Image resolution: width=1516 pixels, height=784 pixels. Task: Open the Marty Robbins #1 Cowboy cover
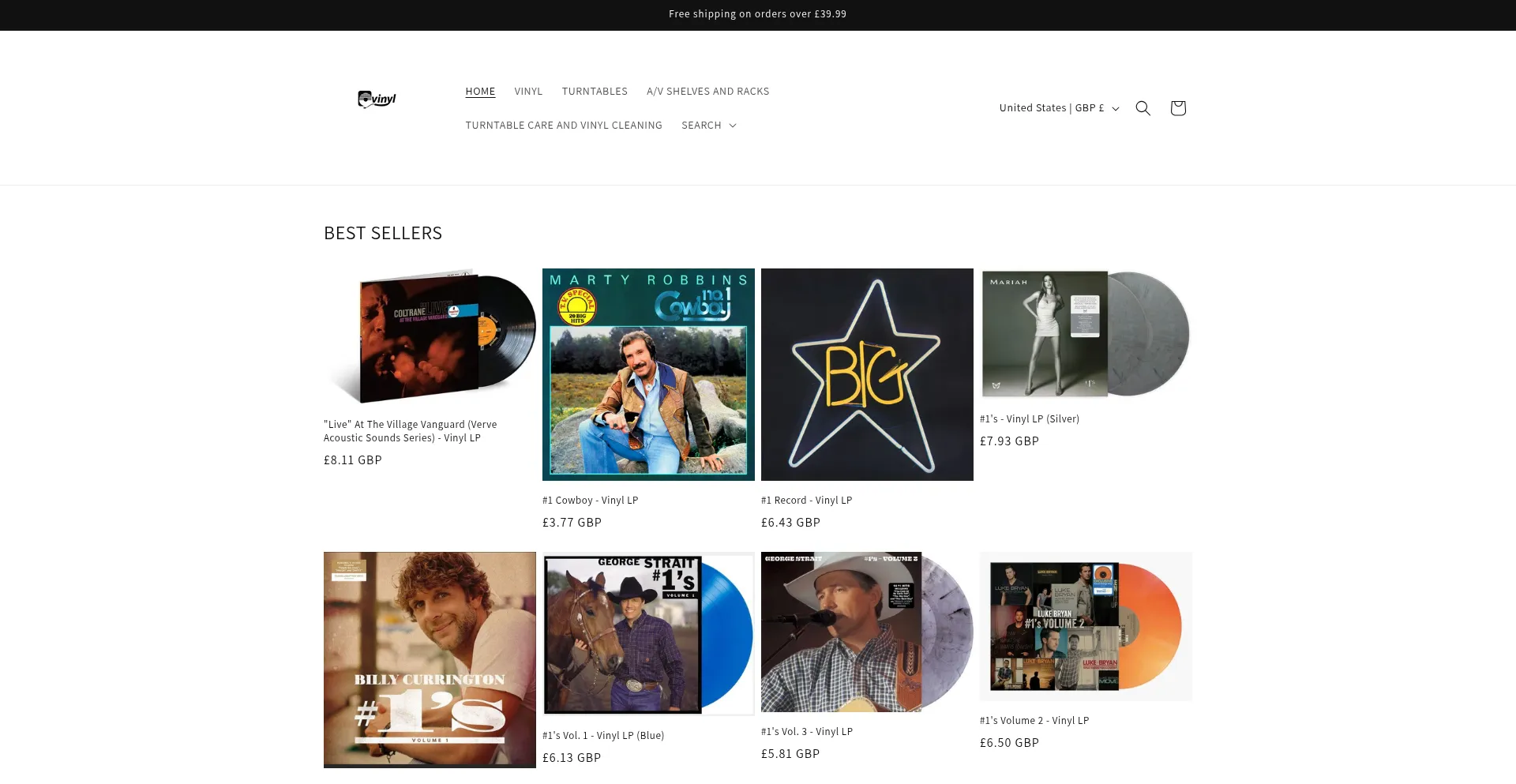coord(648,374)
